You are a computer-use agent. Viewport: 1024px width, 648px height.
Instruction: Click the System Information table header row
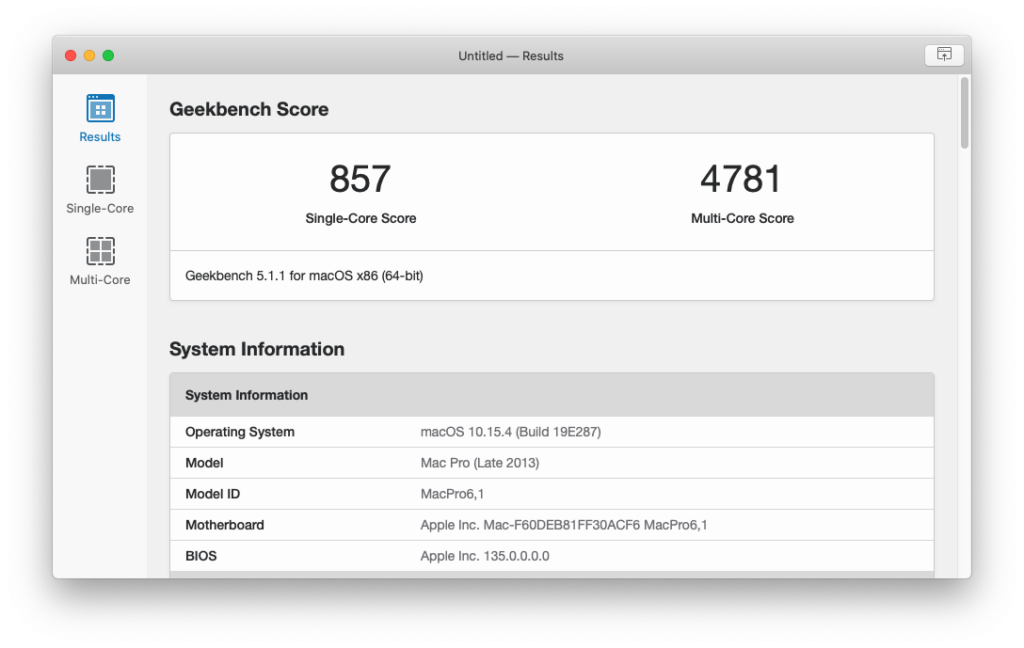coord(552,395)
